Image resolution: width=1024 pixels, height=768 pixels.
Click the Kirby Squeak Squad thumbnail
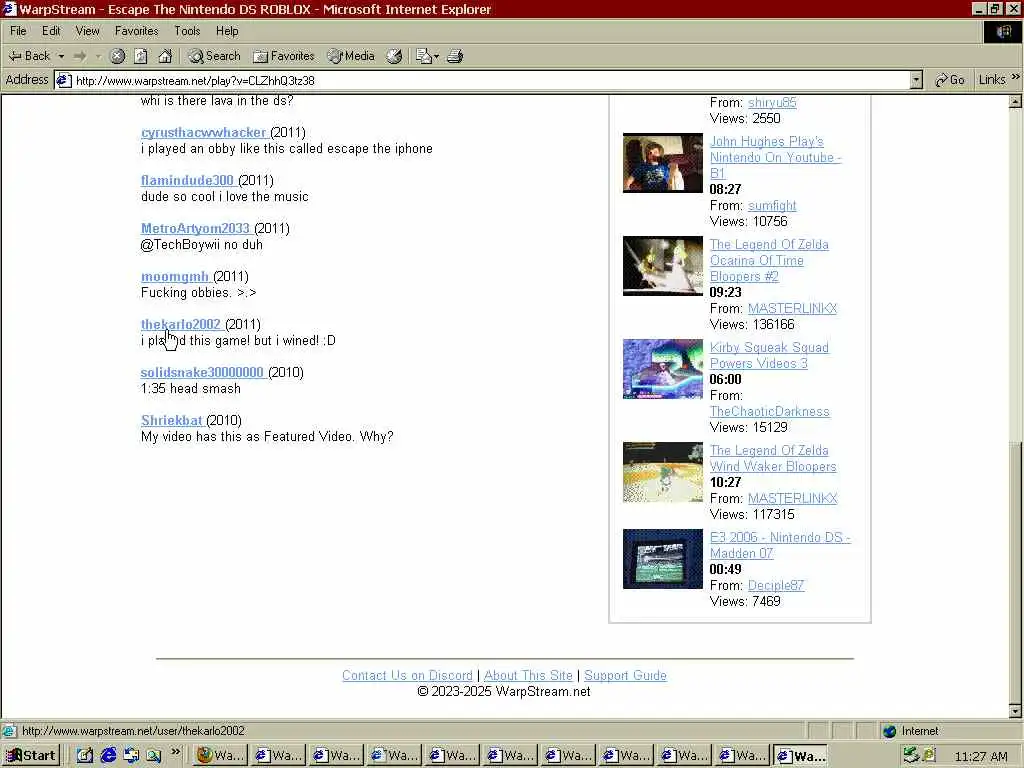(663, 369)
